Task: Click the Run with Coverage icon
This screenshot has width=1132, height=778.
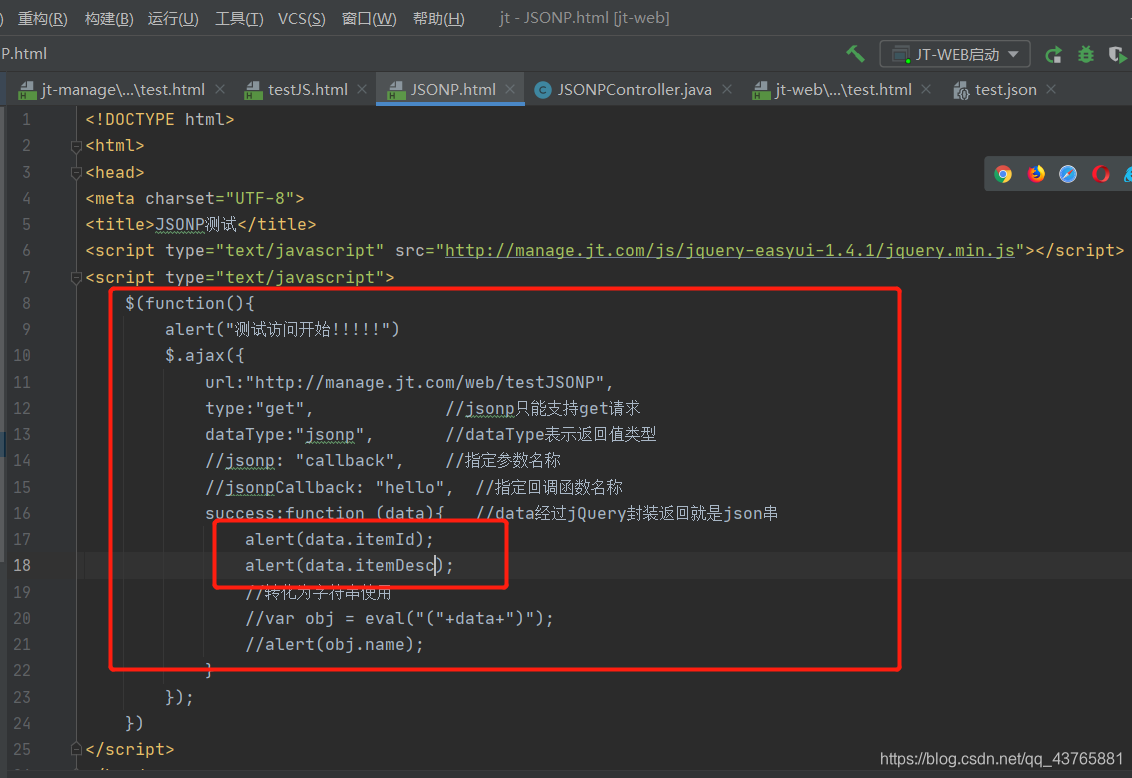Action: click(1117, 54)
